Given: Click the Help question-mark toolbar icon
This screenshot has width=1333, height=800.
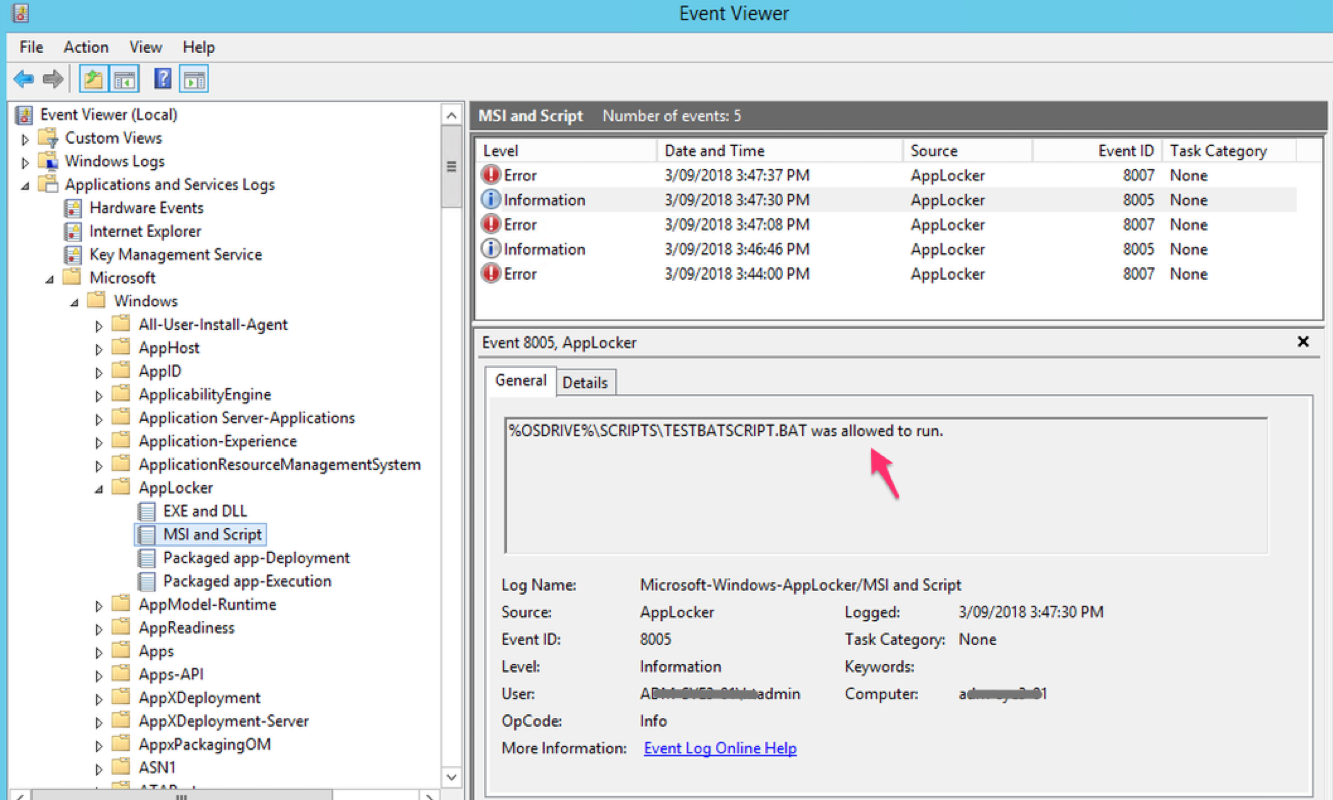Looking at the screenshot, I should coord(161,78).
